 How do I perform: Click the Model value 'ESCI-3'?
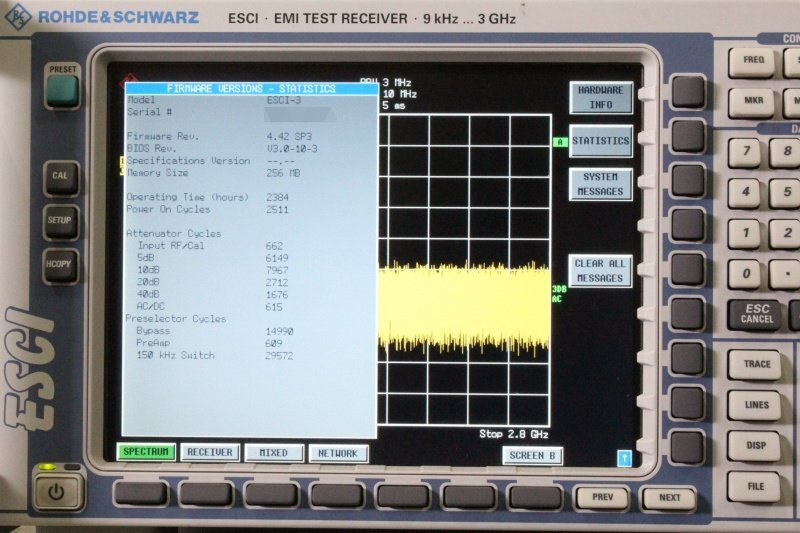point(284,100)
